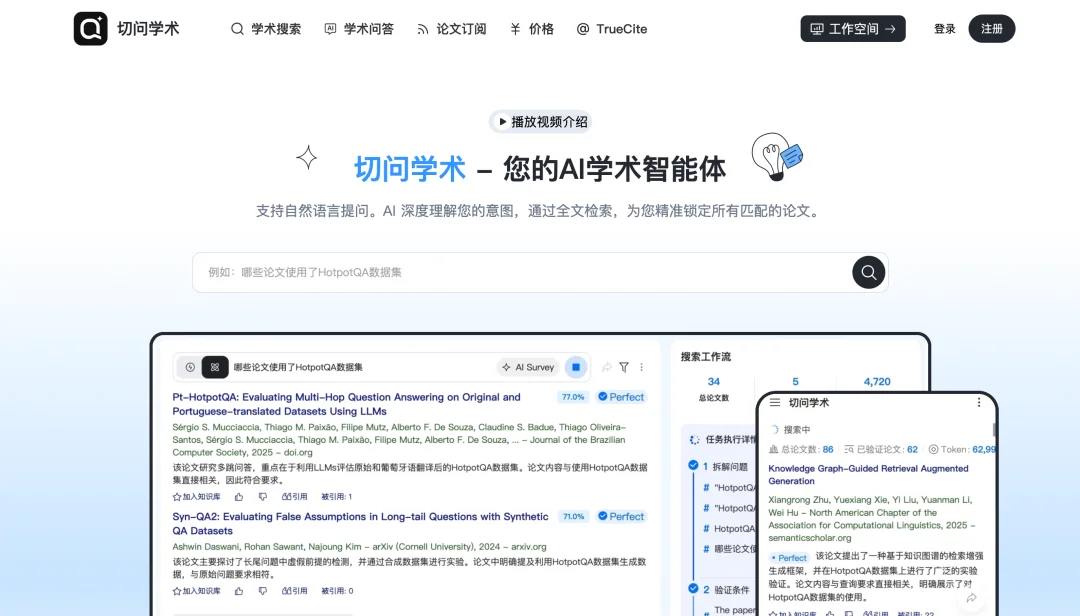Screen dimensions: 1080x616
Task: Click the citation 引用 icon under Syn-QA2 paper
Action: tap(295, 590)
